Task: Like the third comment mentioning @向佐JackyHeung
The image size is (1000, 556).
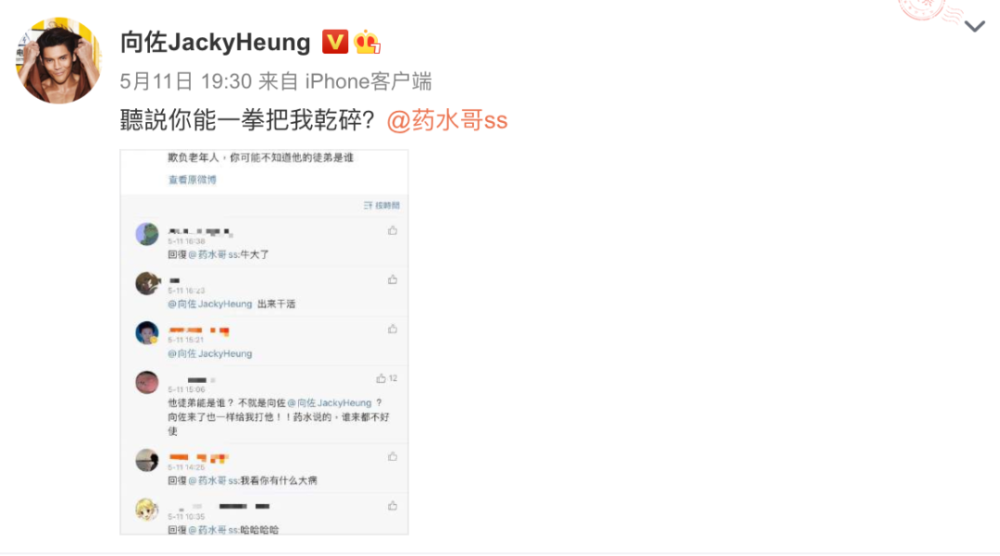Action: click(392, 329)
